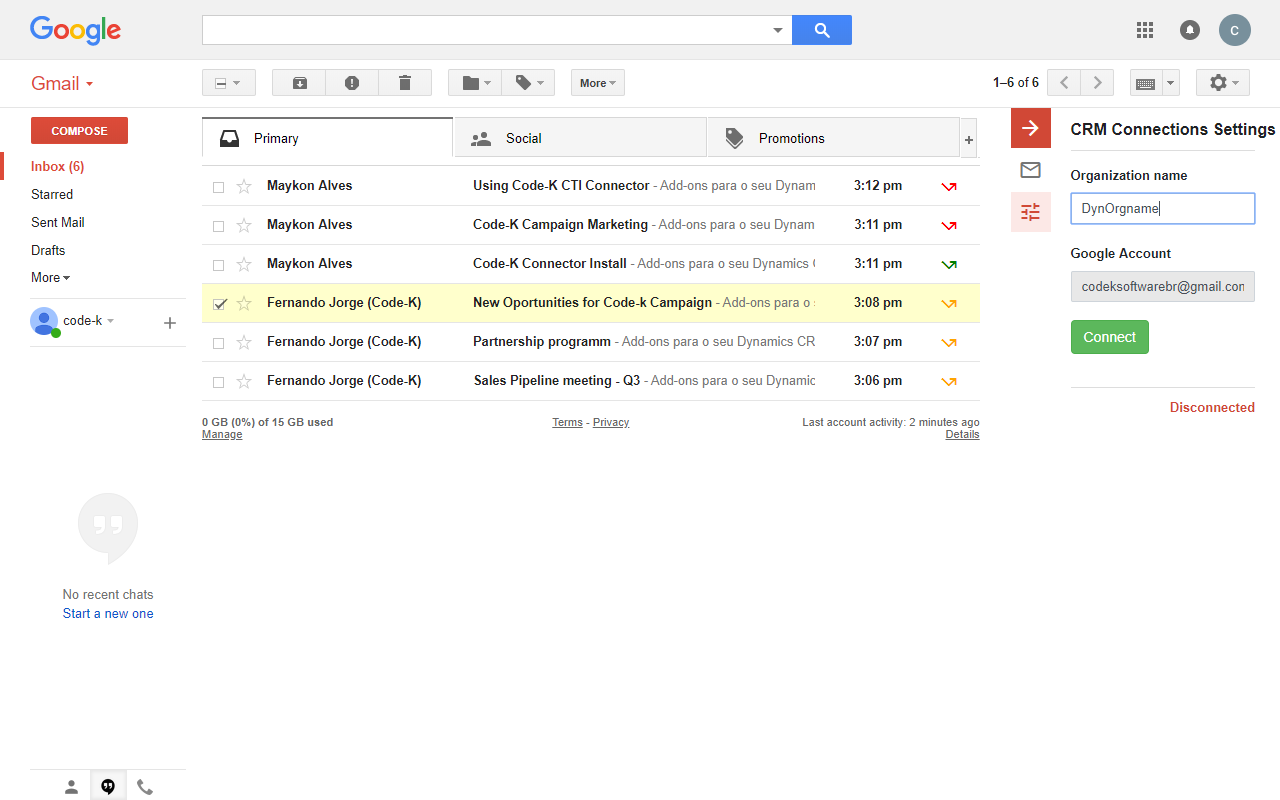
Task: Open the toolbar More dropdown
Action: click(x=598, y=83)
